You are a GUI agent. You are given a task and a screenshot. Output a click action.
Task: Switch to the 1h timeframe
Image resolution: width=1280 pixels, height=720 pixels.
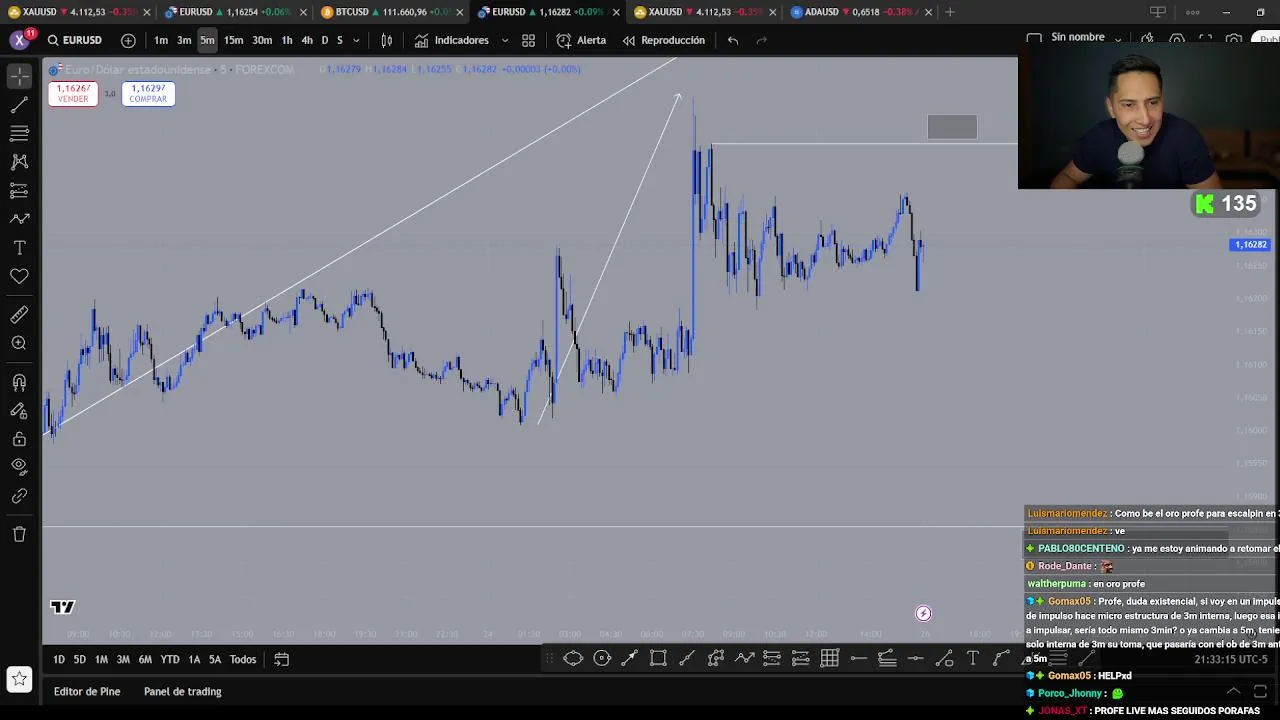pyautogui.click(x=287, y=40)
